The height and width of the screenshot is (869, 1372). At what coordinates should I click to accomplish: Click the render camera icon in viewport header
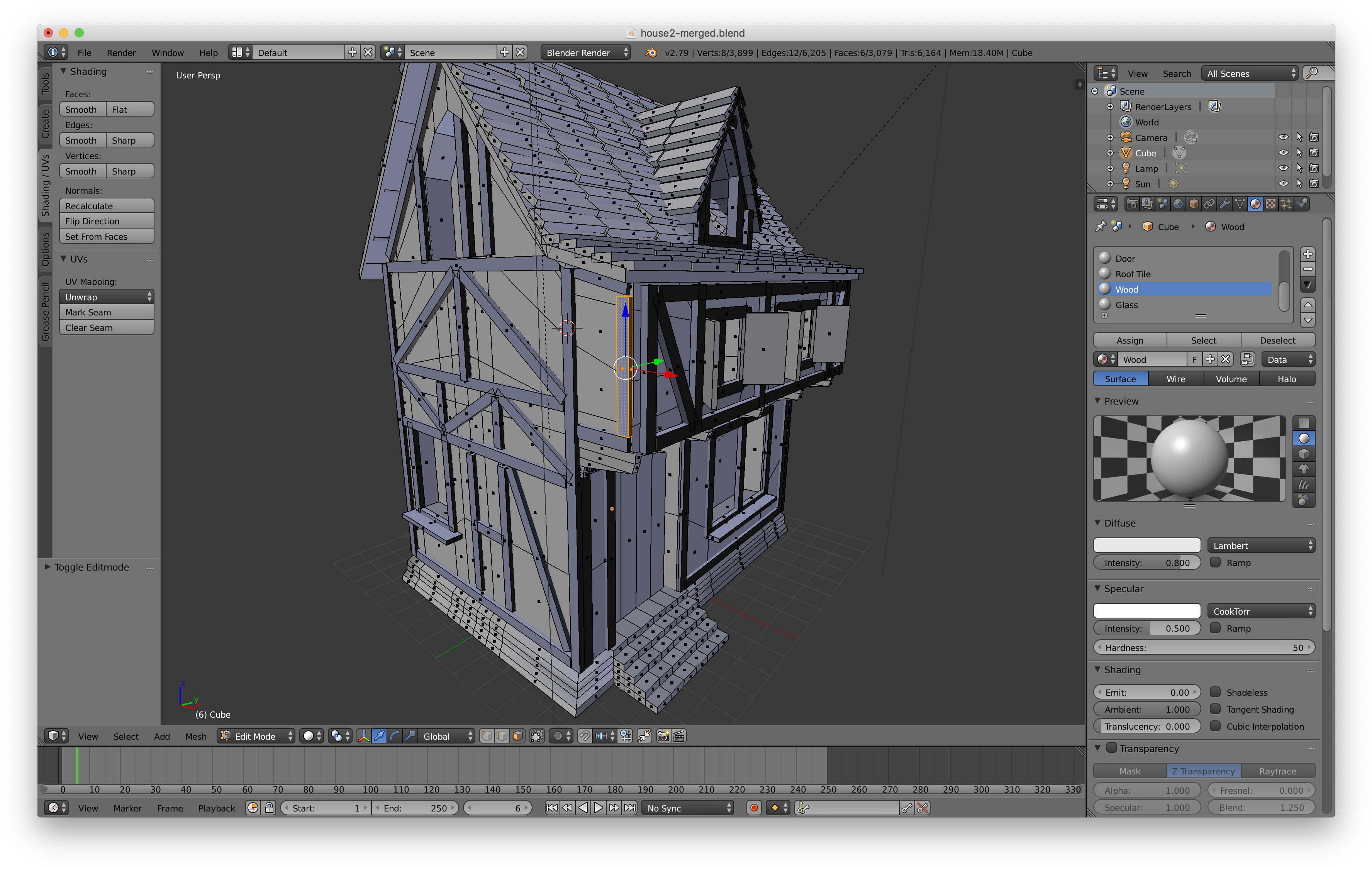(x=663, y=736)
